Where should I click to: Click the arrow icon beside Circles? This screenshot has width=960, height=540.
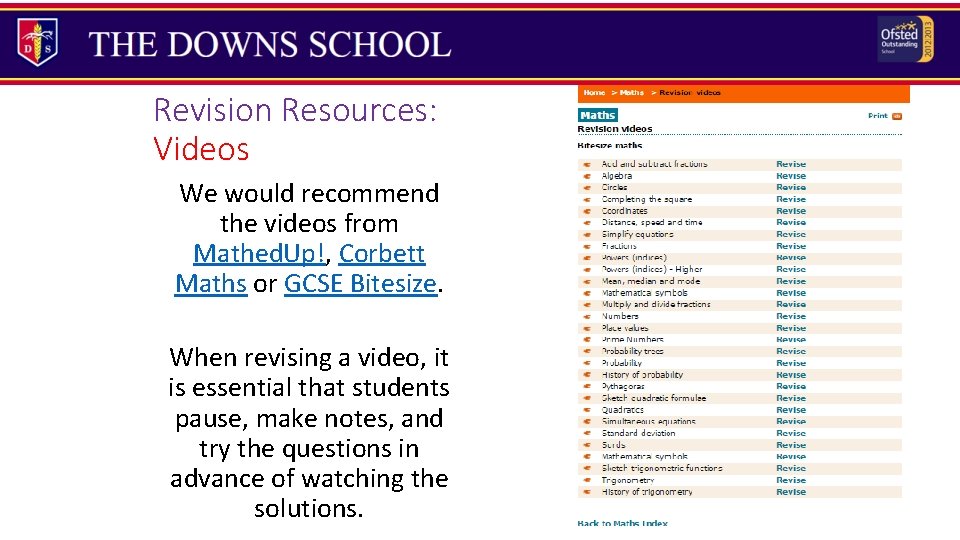(587, 188)
